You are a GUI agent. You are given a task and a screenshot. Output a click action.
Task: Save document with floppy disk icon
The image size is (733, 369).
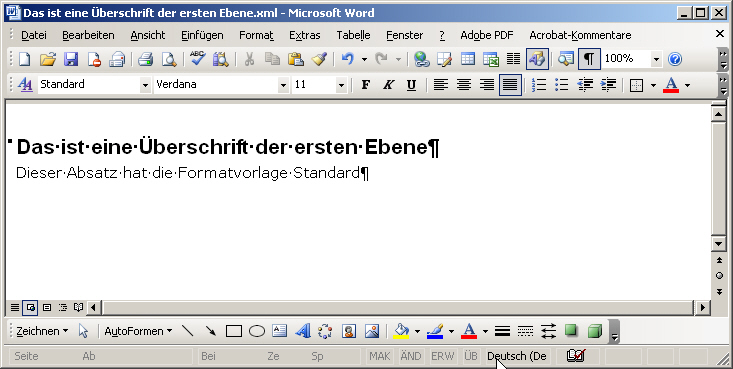pyautogui.click(x=71, y=59)
